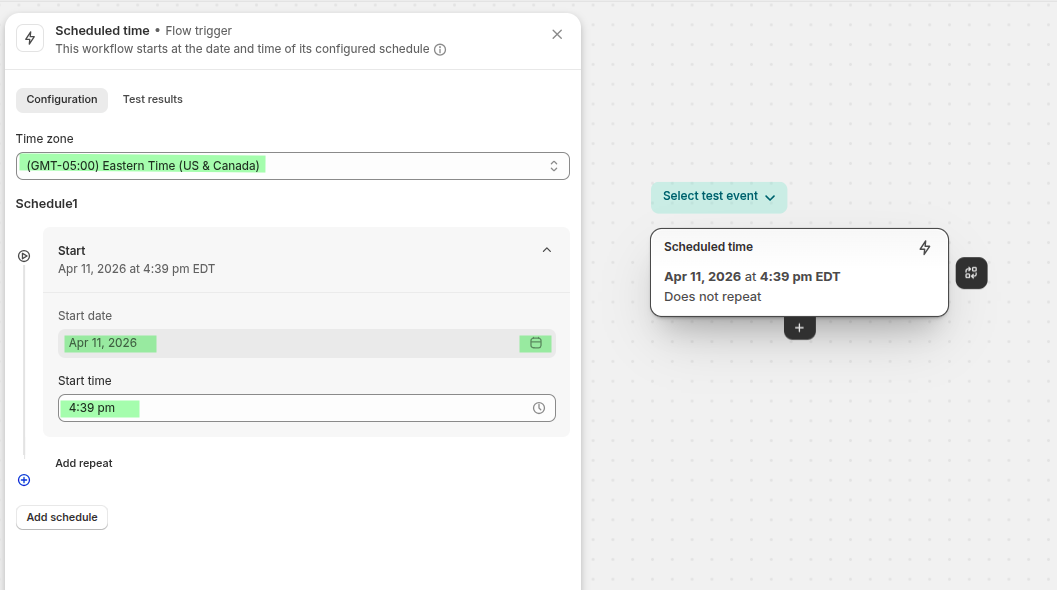Switch to the Configuration tab
This screenshot has width=1057, height=590.
pos(62,100)
